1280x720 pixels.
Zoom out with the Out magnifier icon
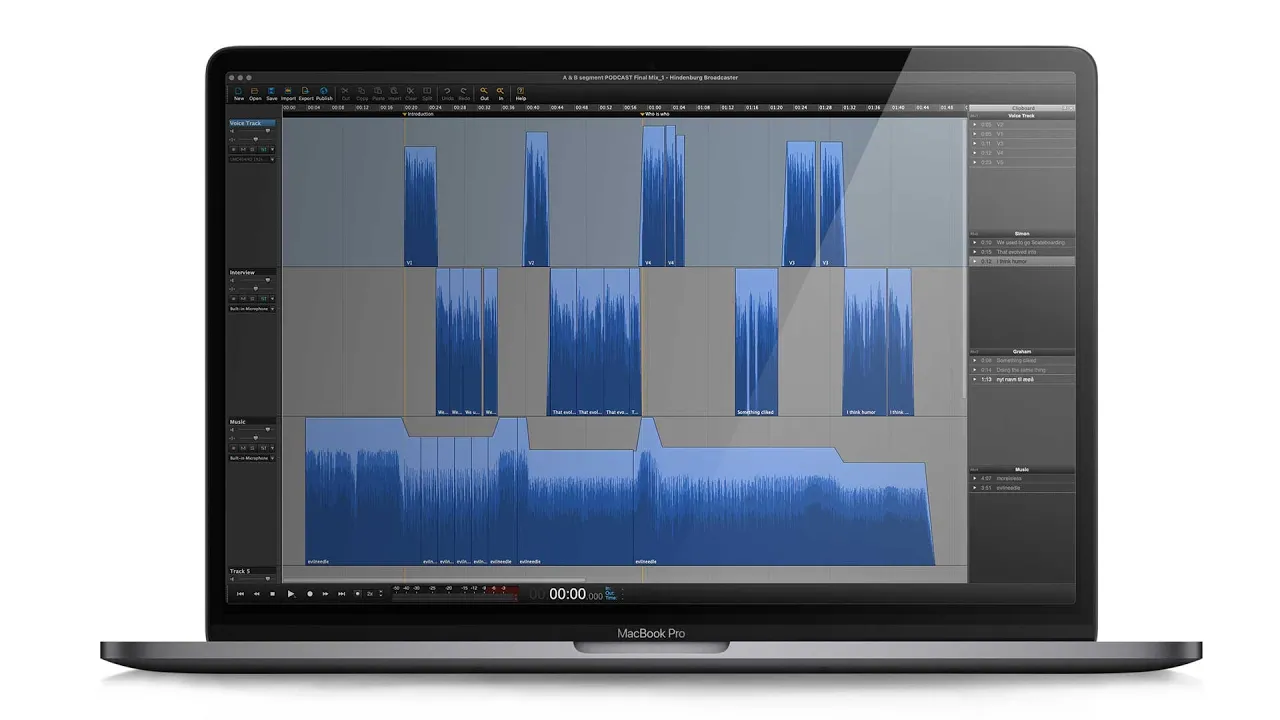[484, 94]
